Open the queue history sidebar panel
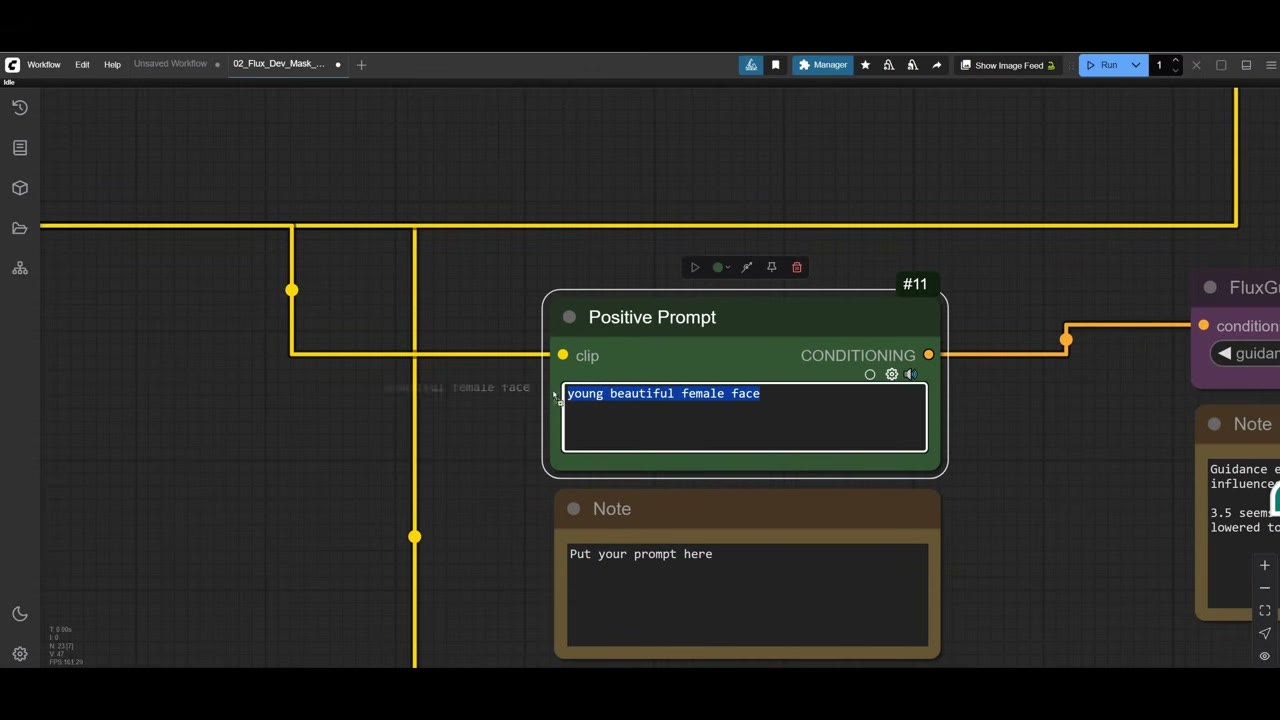This screenshot has height=720, width=1280. pos(20,107)
